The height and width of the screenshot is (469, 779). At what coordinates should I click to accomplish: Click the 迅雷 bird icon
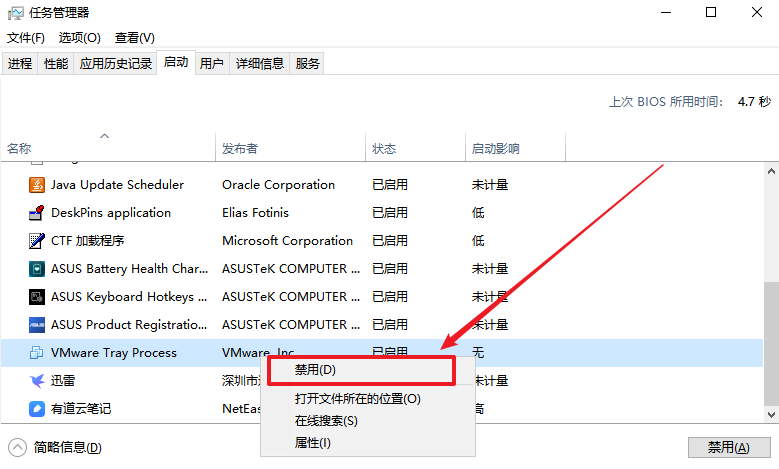pos(36,381)
